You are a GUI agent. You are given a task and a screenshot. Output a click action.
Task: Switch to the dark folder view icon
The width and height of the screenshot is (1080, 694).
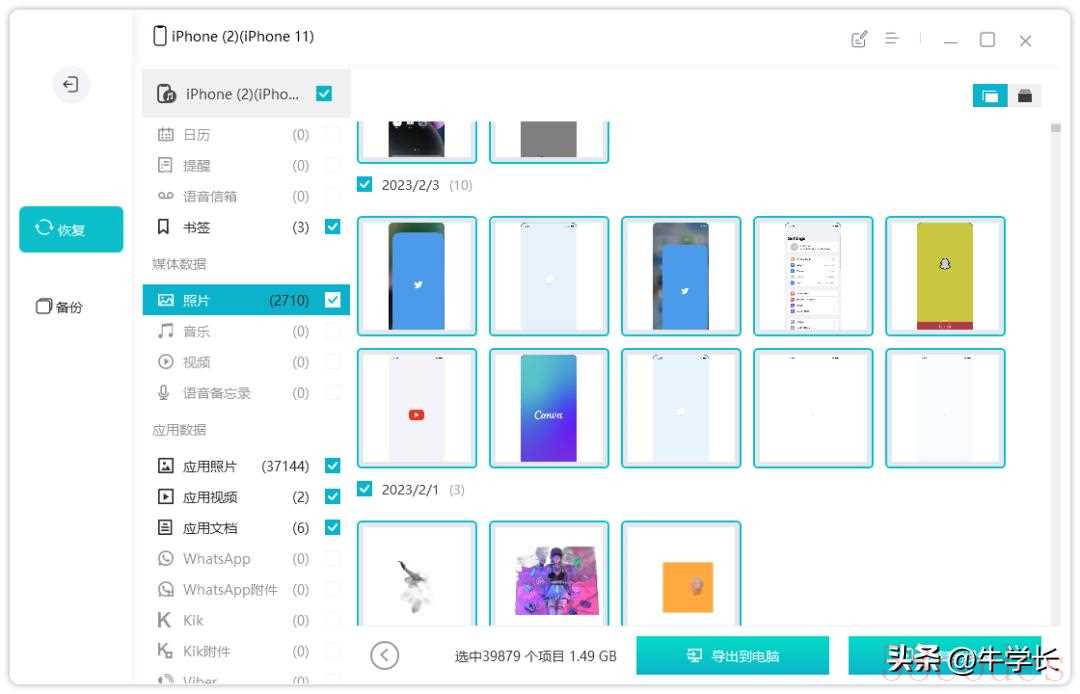(1025, 96)
